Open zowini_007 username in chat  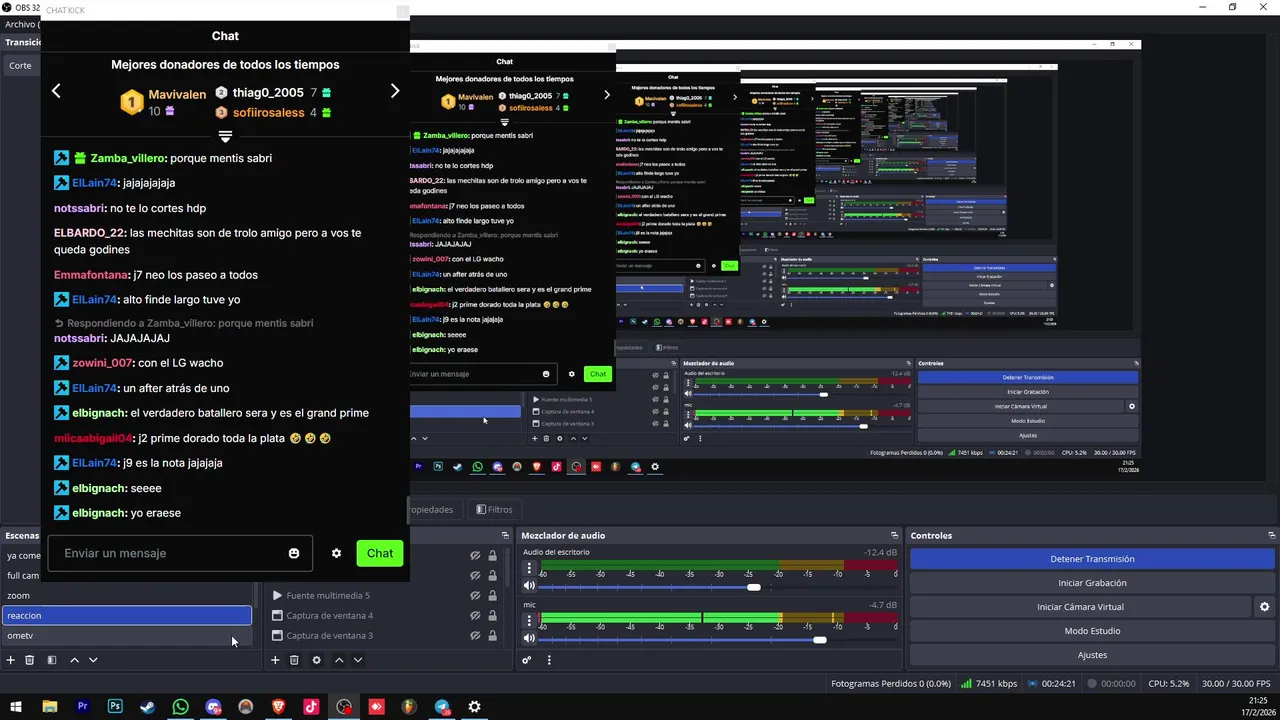102,363
